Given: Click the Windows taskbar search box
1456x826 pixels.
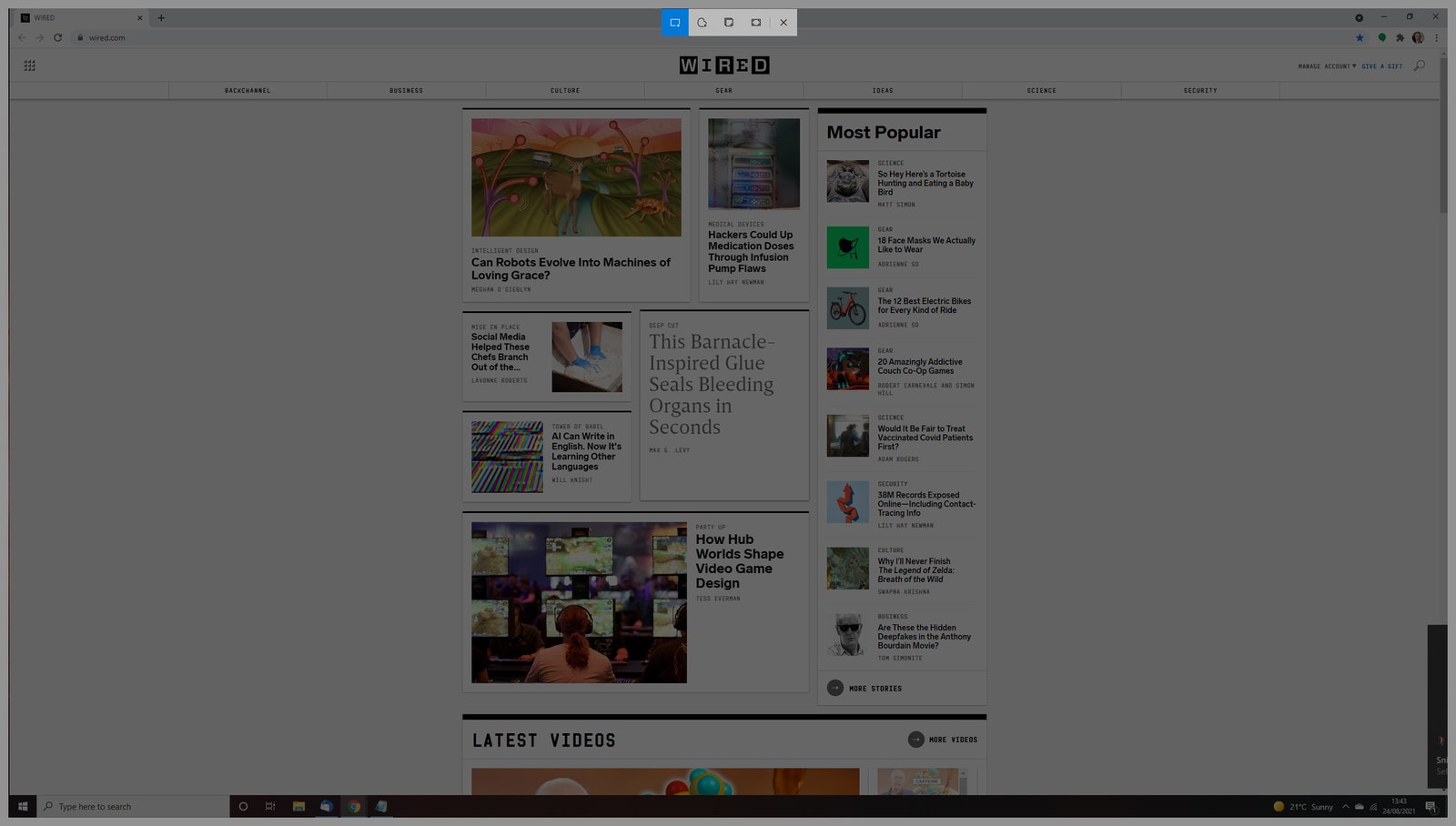Looking at the screenshot, I should [x=136, y=807].
